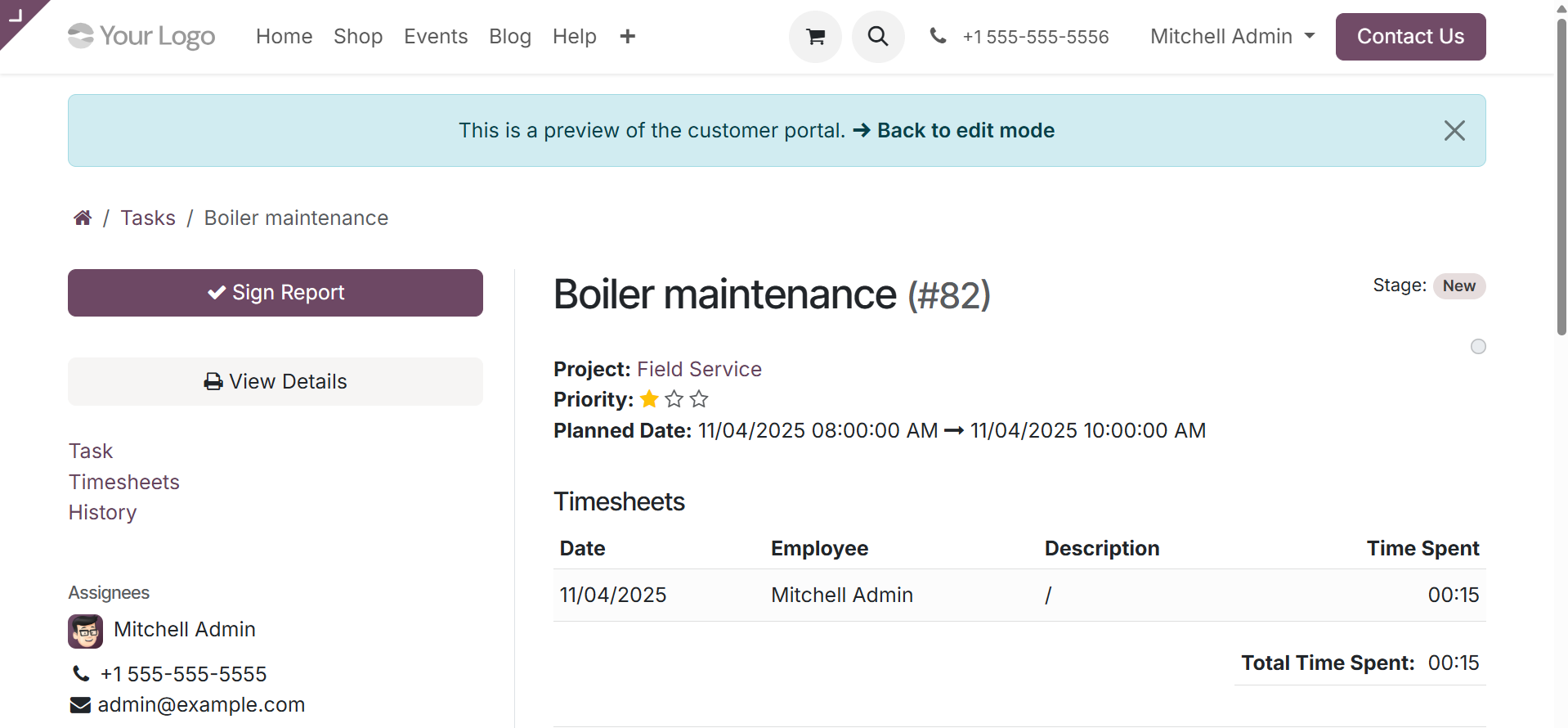The image size is (1568, 728).
Task: Go to the Events menu item
Action: (x=436, y=37)
